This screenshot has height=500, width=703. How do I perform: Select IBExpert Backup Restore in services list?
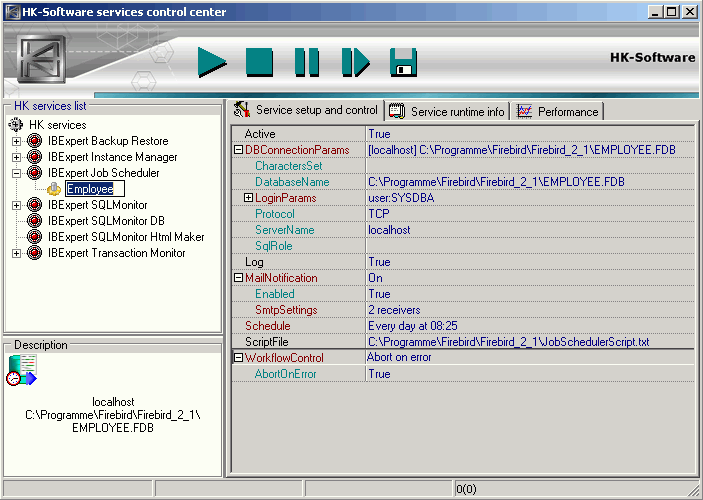pyautogui.click(x=108, y=141)
